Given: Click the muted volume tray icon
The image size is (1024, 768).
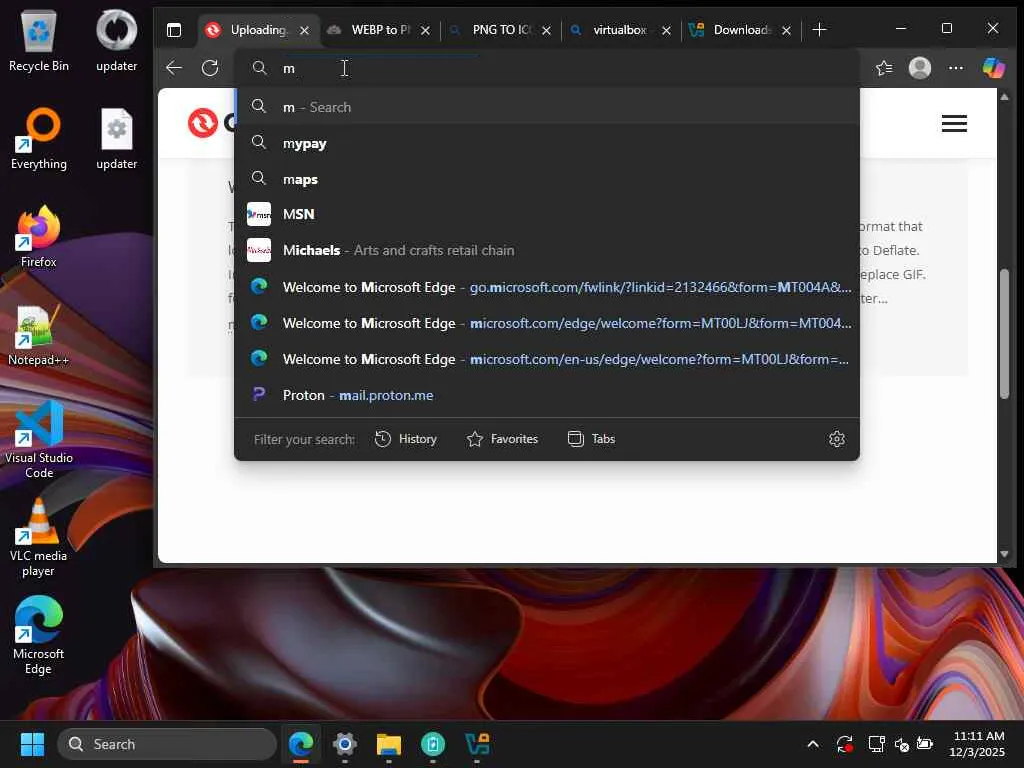Looking at the screenshot, I should [901, 744].
